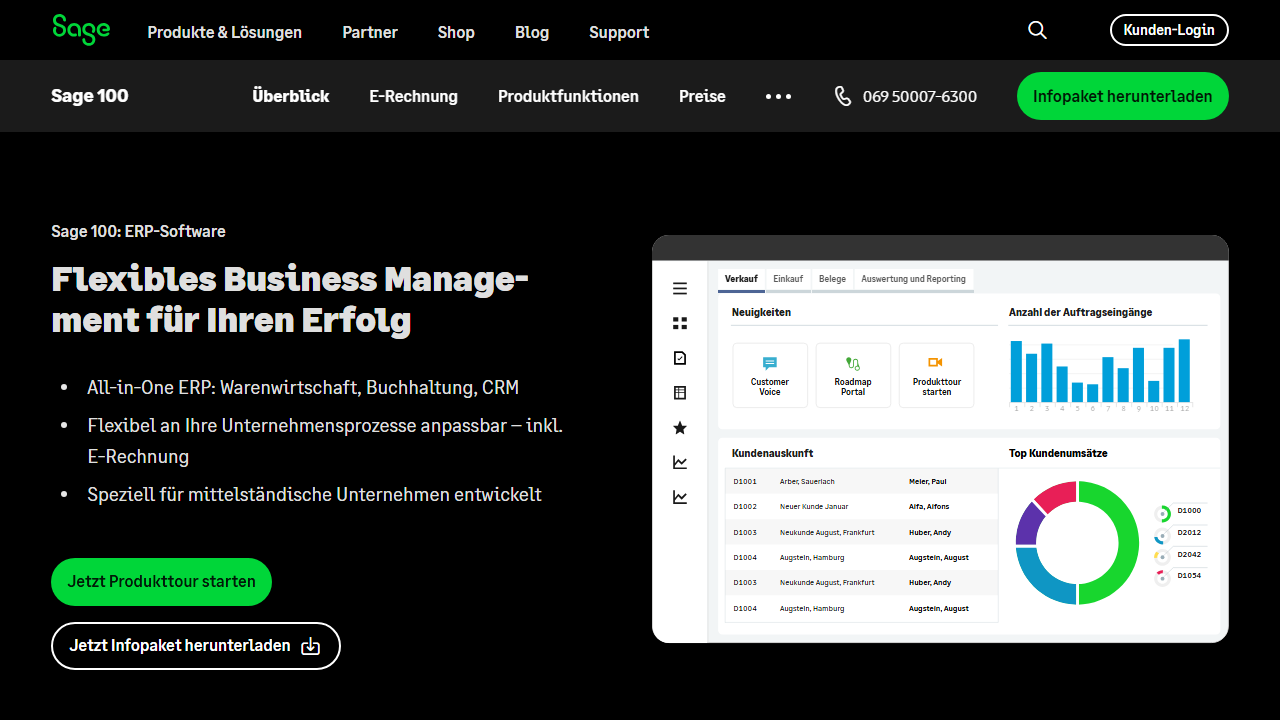Click Jetzt Produkttour starten button

[x=161, y=581]
